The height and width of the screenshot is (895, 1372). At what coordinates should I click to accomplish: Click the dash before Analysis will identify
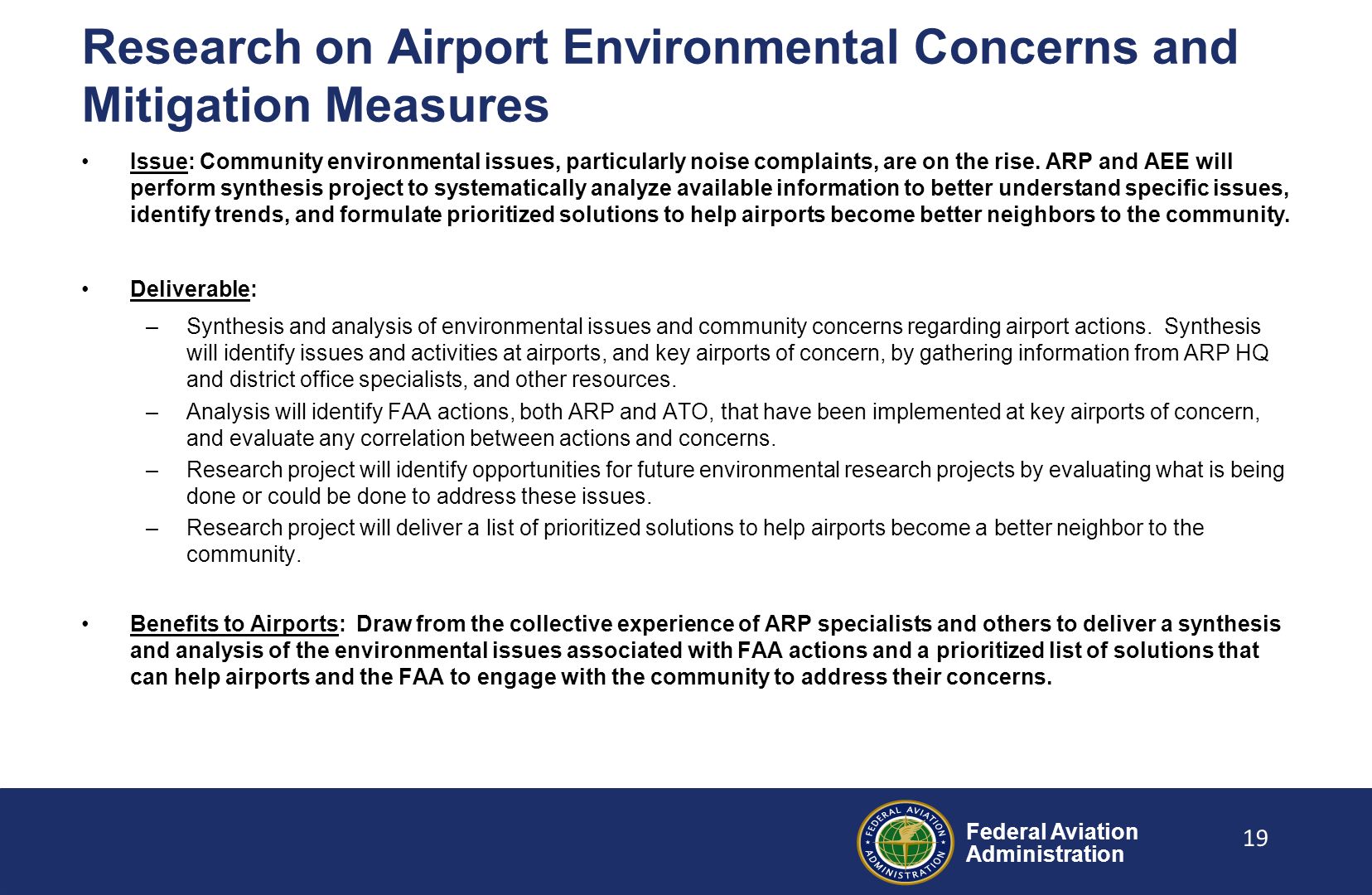click(x=152, y=413)
